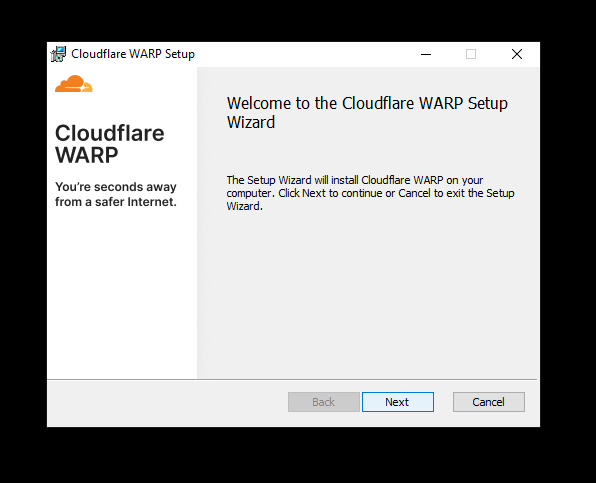
Task: Click the grayed-out Back button
Action: (323, 402)
